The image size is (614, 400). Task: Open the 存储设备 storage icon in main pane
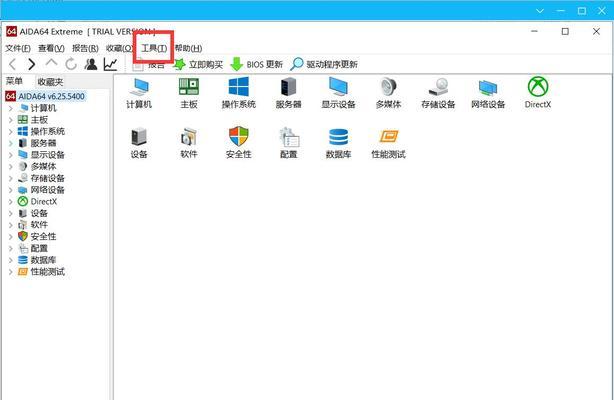click(438, 93)
